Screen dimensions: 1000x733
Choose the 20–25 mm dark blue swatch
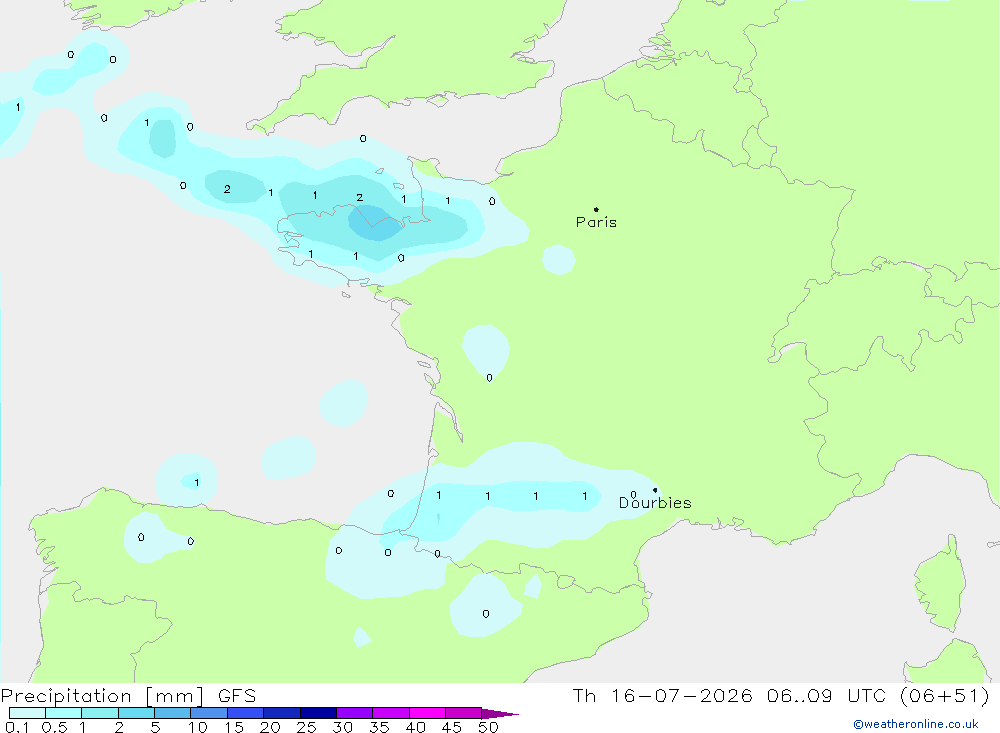tap(281, 713)
